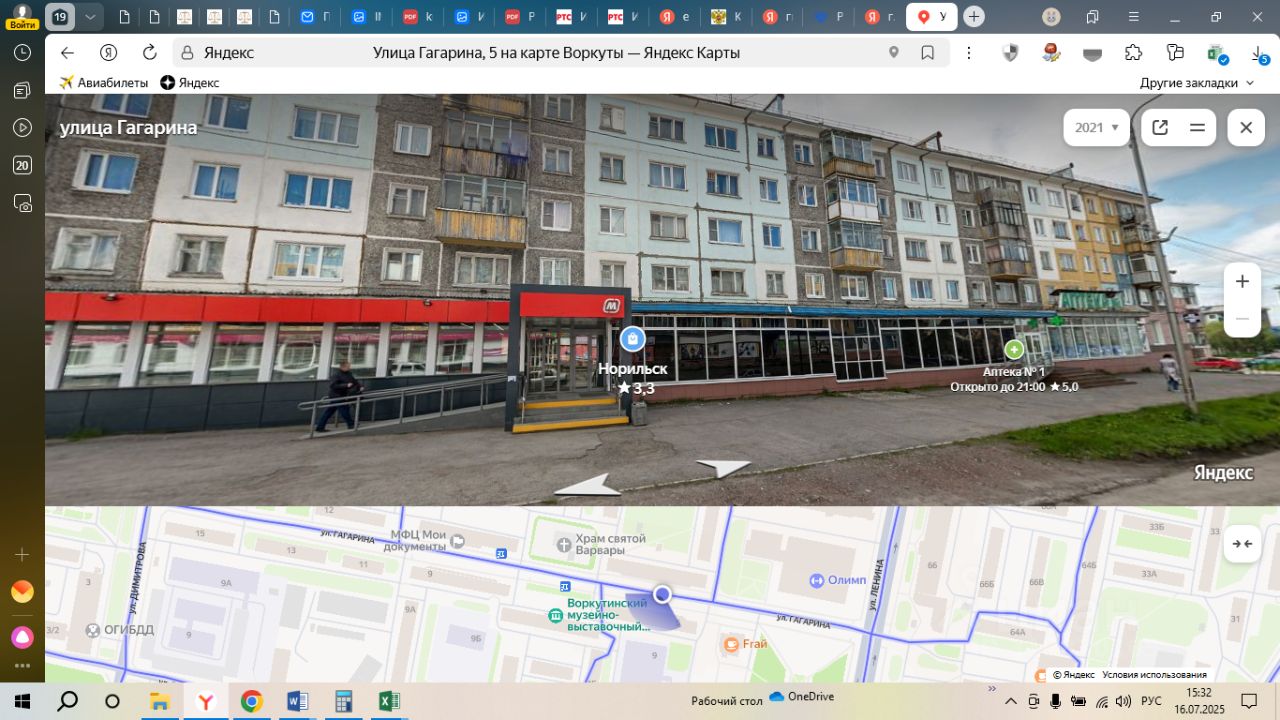Open Calculator from taskbar

click(x=343, y=701)
